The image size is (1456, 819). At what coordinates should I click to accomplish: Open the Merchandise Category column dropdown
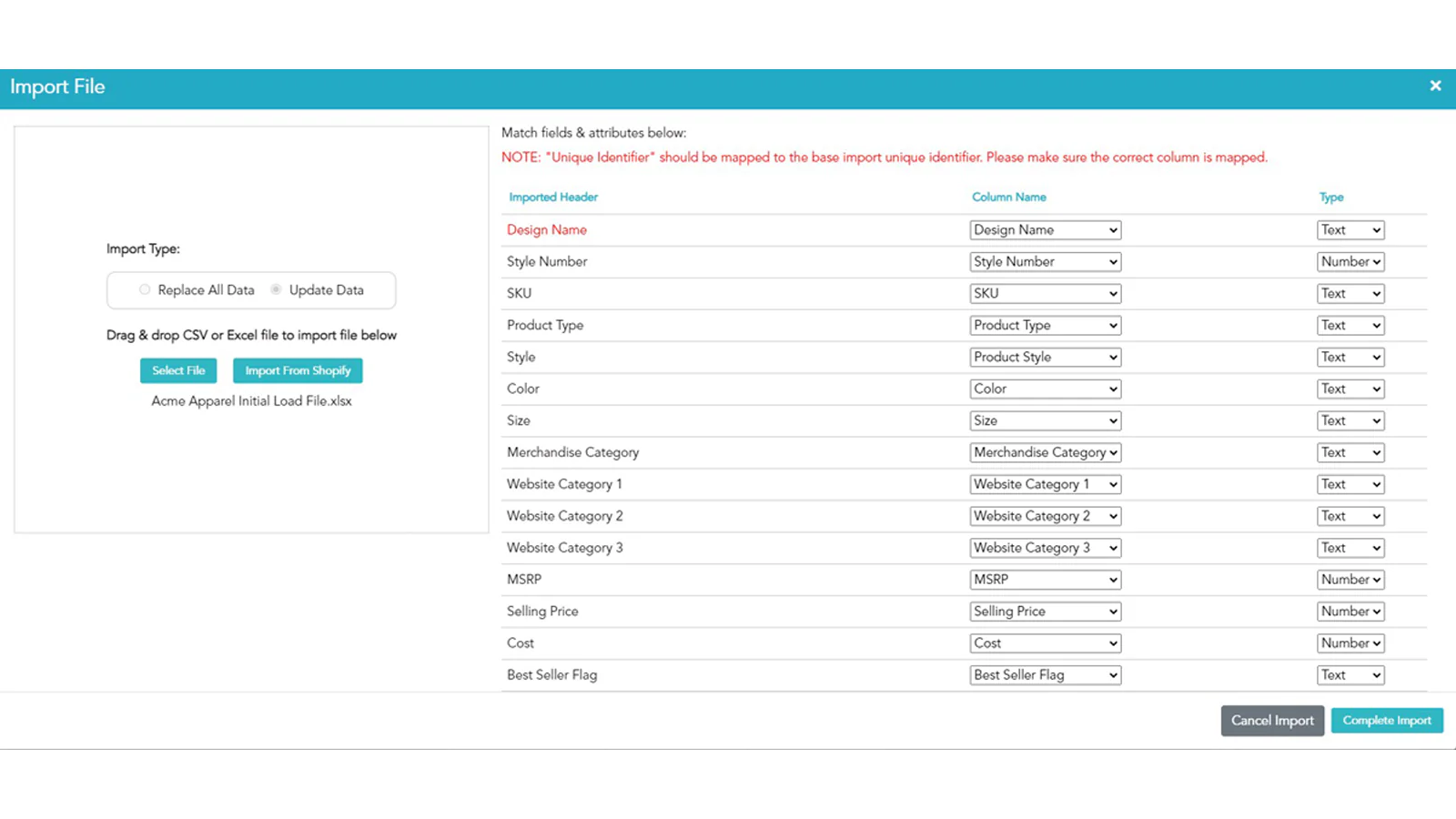click(1045, 452)
